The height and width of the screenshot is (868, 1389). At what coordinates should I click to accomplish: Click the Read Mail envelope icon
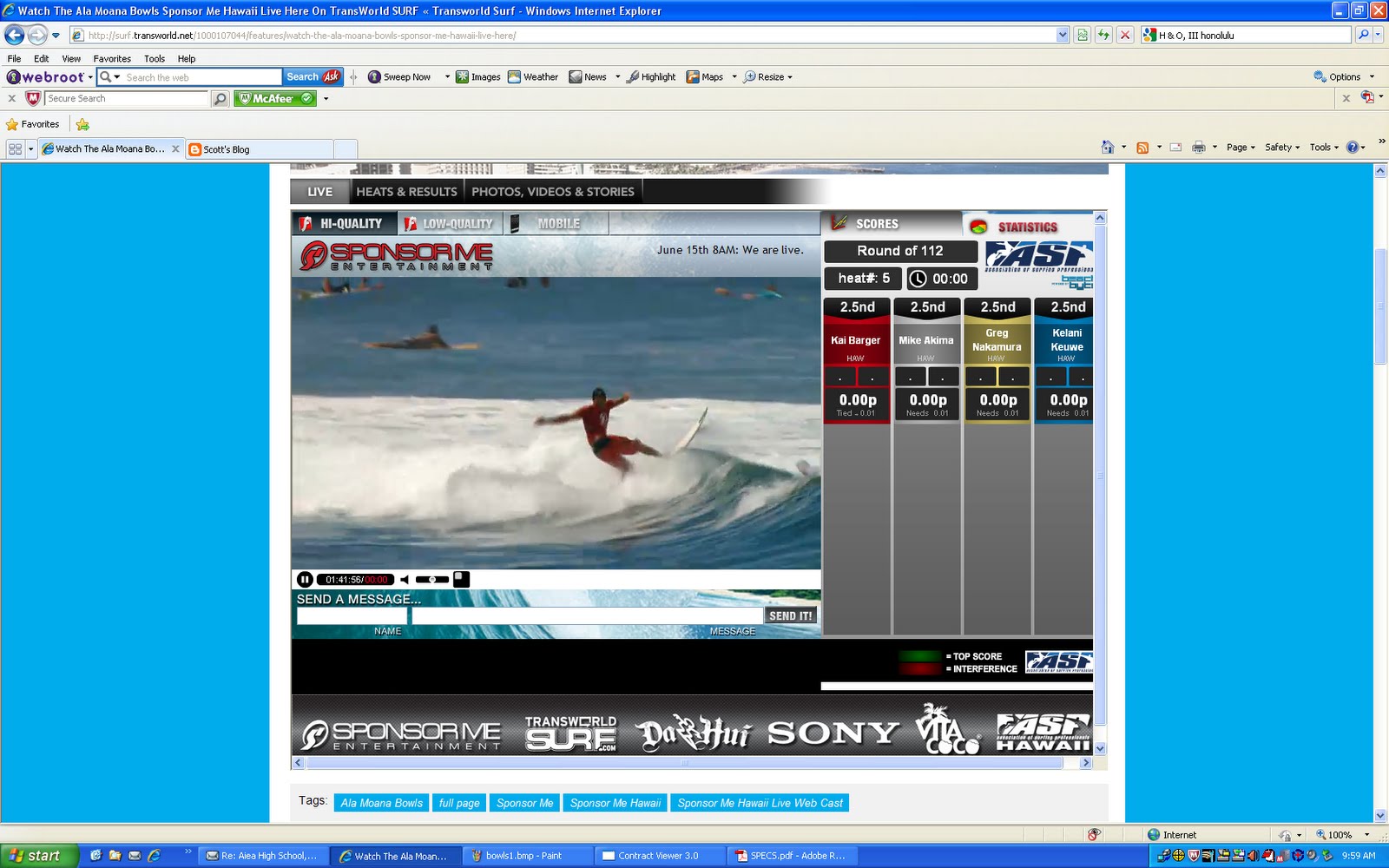point(1175,148)
